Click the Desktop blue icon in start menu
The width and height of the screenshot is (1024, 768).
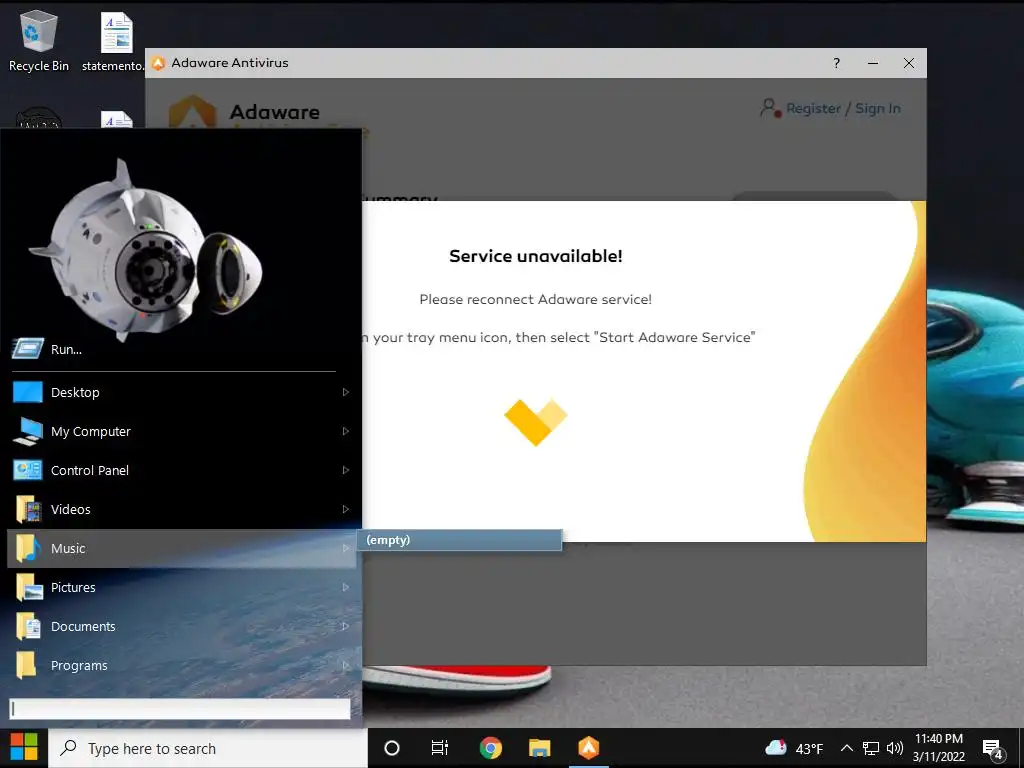pos(27,392)
